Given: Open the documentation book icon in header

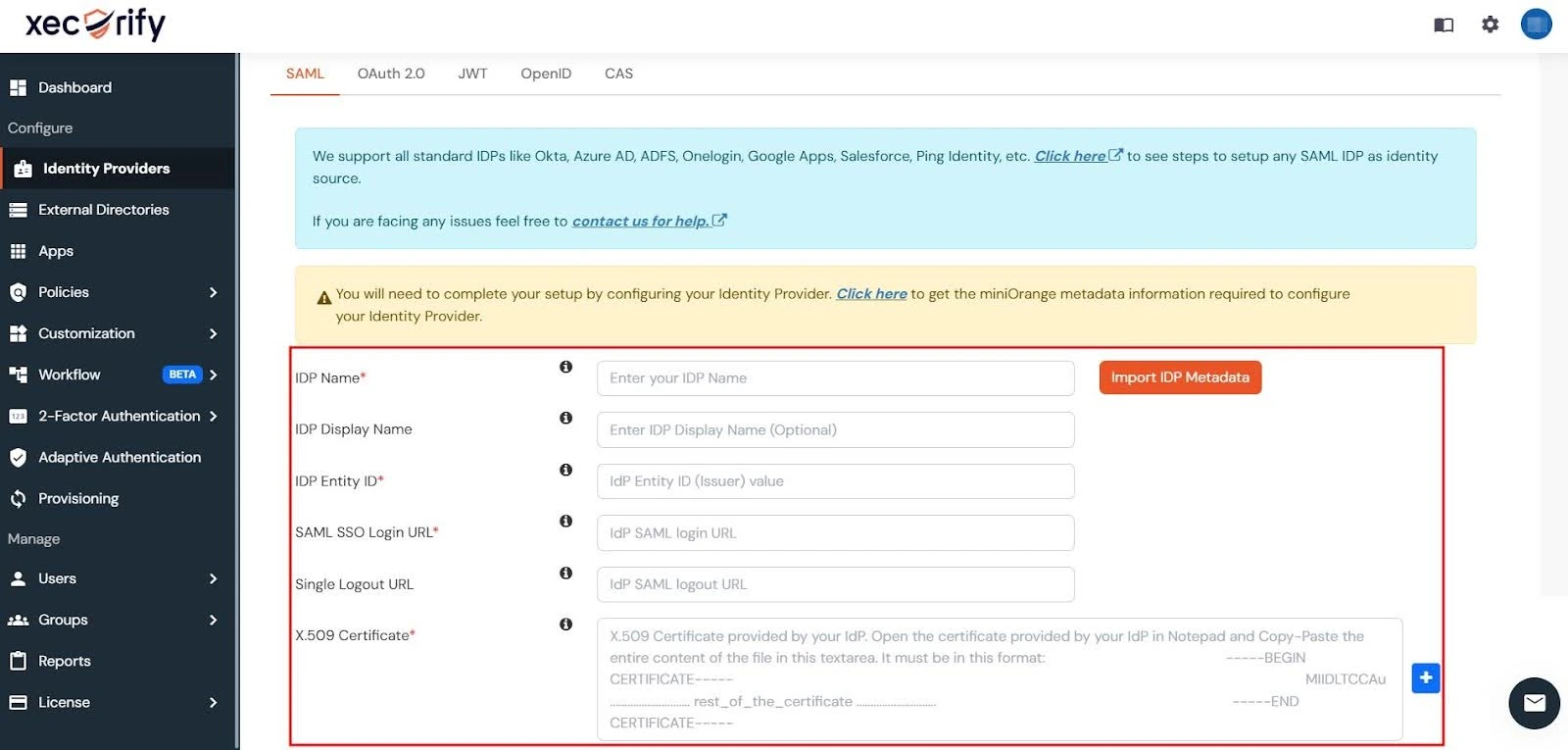Looking at the screenshot, I should coord(1444,25).
